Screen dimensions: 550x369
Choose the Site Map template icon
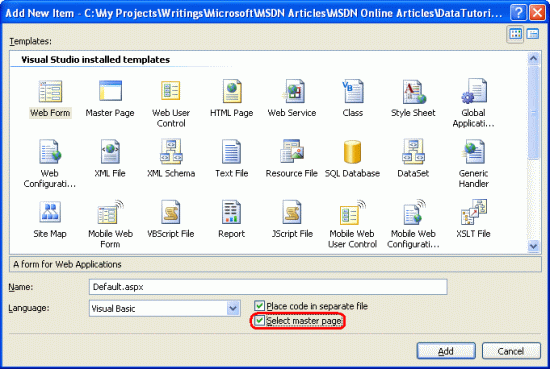(x=50, y=212)
